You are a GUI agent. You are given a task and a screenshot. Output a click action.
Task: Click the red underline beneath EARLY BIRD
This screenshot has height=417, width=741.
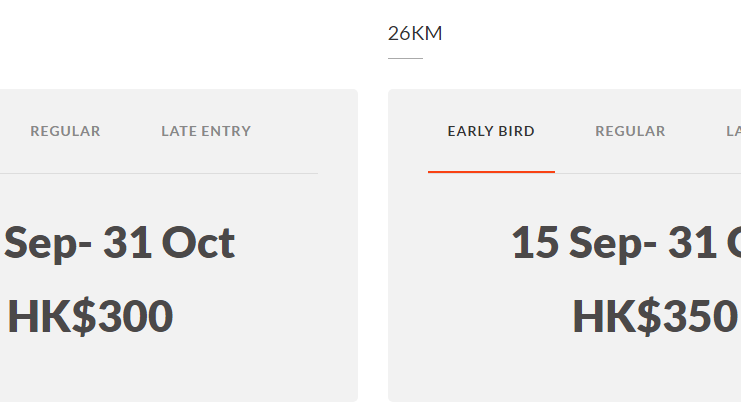pyautogui.click(x=491, y=172)
